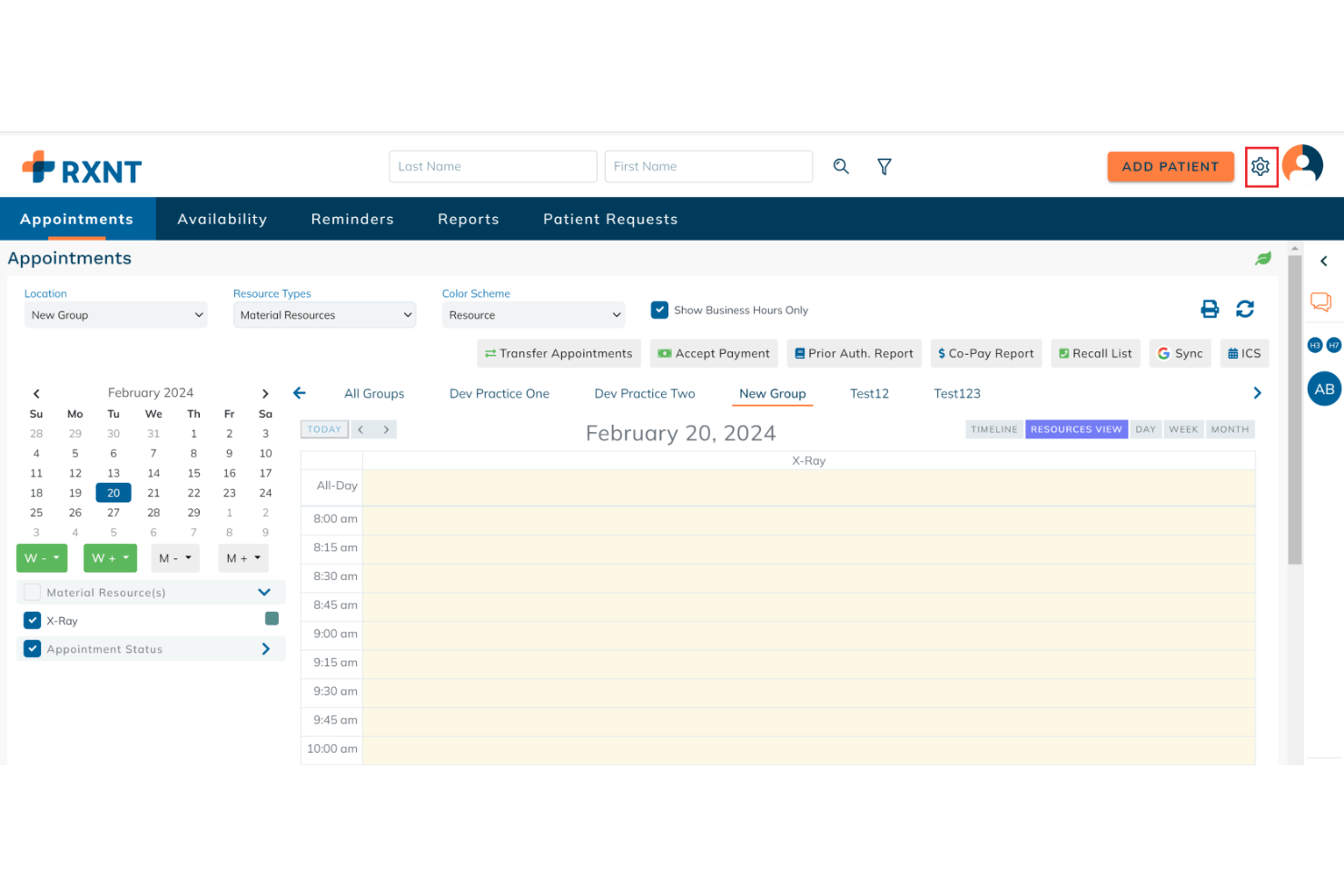Switch to the Reminders tab
The height and width of the screenshot is (896, 1344).
(352, 219)
